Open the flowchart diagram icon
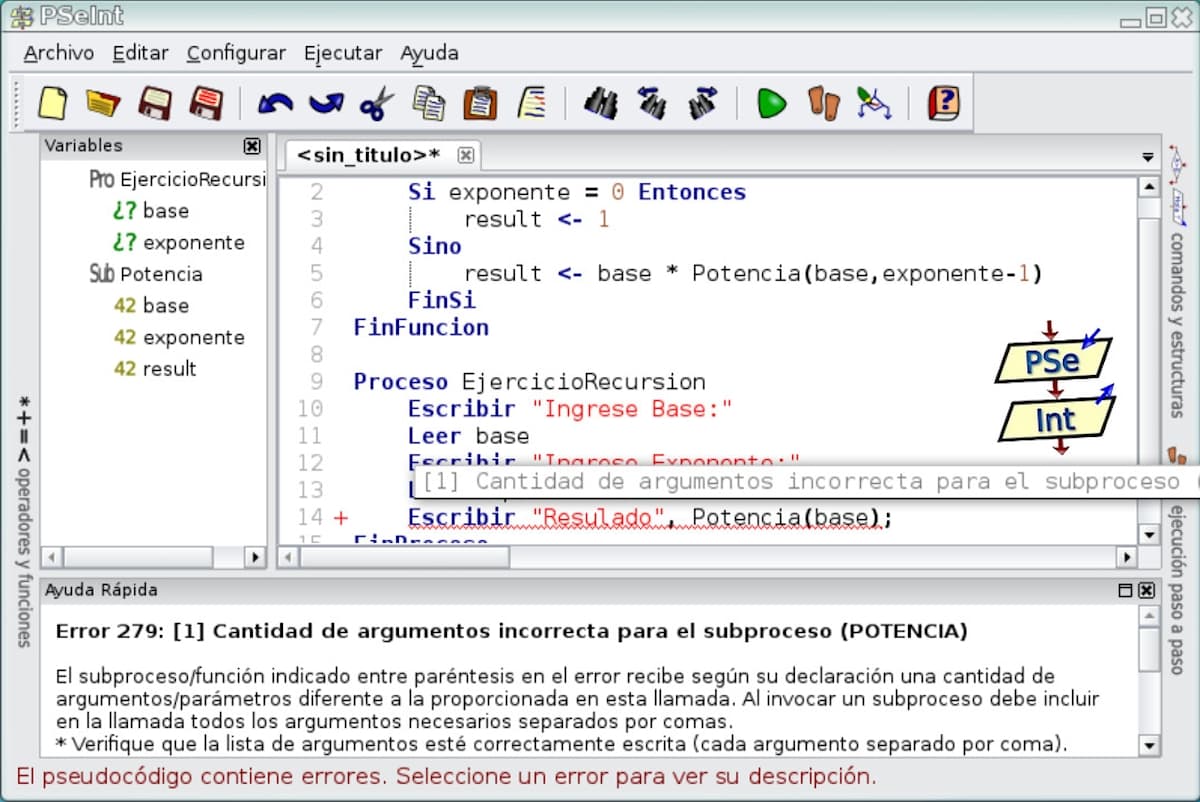The width and height of the screenshot is (1200, 802). [874, 103]
